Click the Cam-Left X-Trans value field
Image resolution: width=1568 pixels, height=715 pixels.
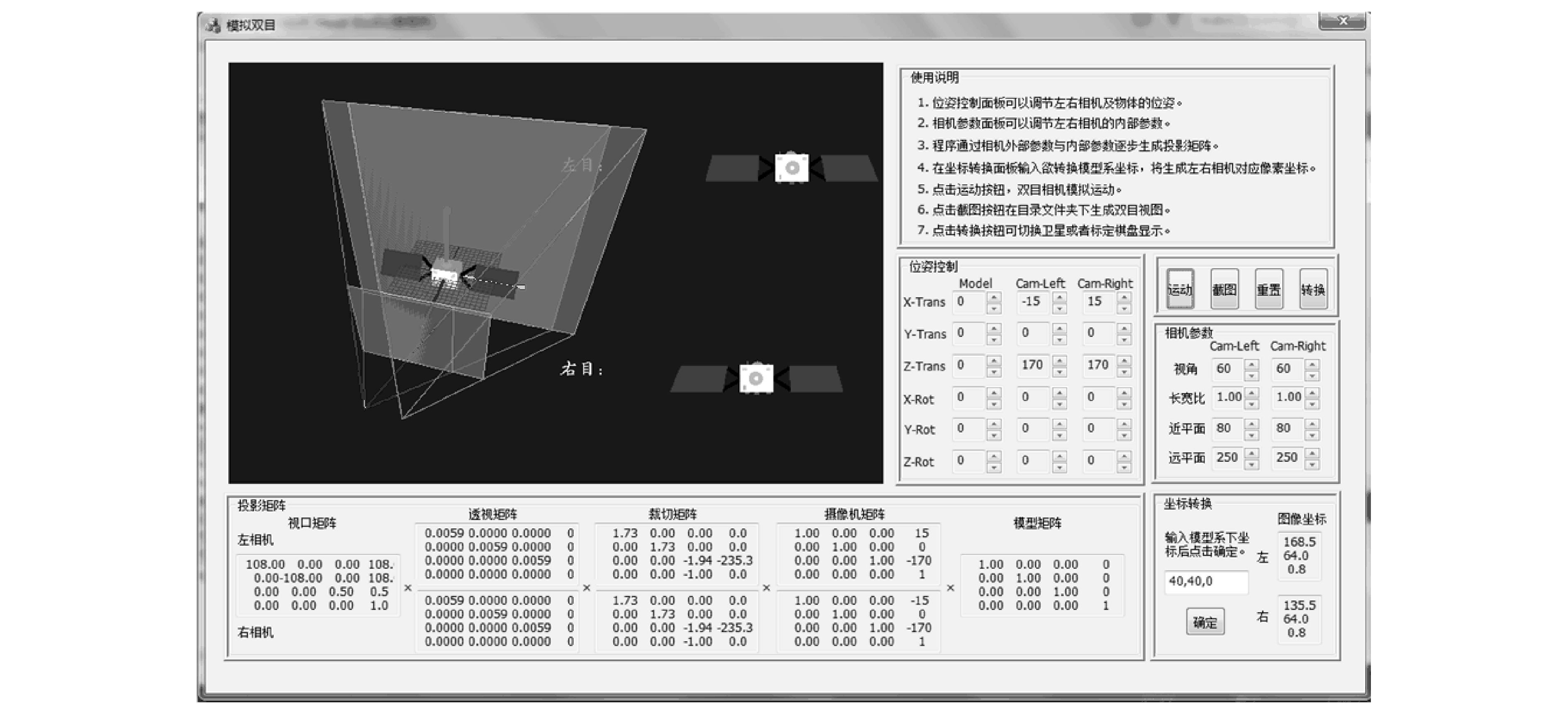[x=1032, y=302]
